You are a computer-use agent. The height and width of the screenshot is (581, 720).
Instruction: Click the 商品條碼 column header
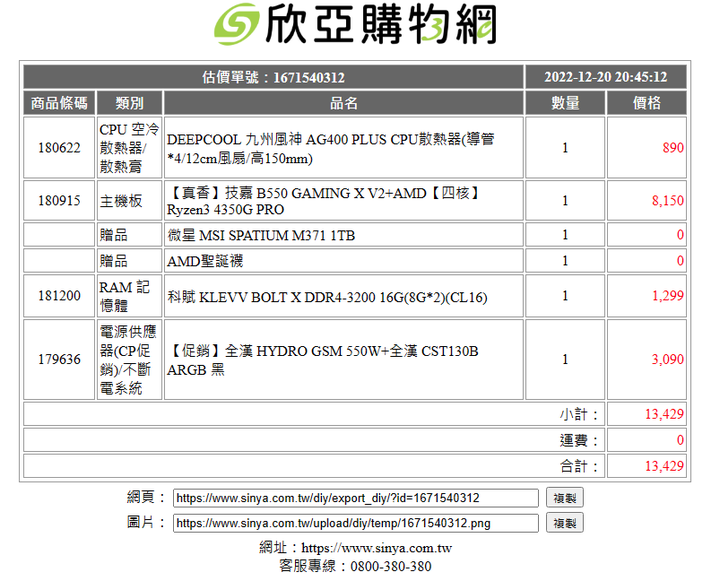[x=59, y=103]
